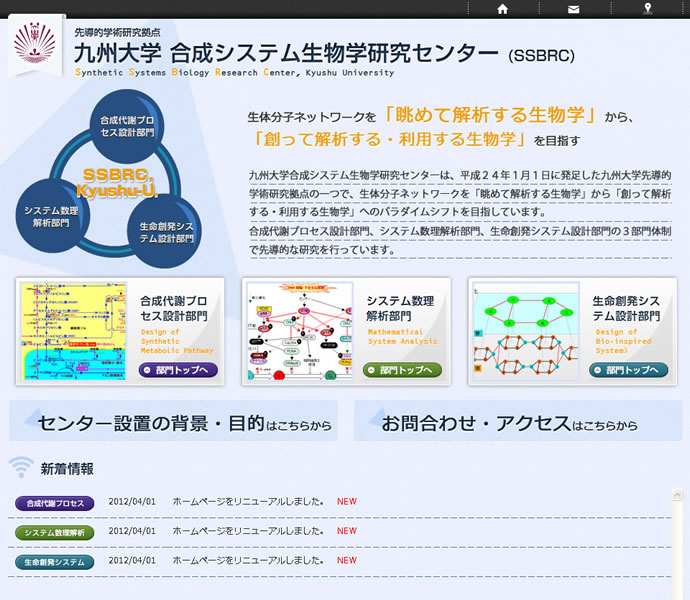Screen dimensions: 690x600
Task: Click the 2012/04/01 date in システム数理解析 row
Action: [x=132, y=531]
